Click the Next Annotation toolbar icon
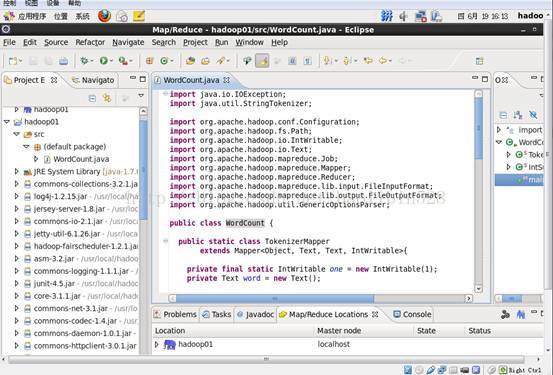553x375 pixels. 327,61
